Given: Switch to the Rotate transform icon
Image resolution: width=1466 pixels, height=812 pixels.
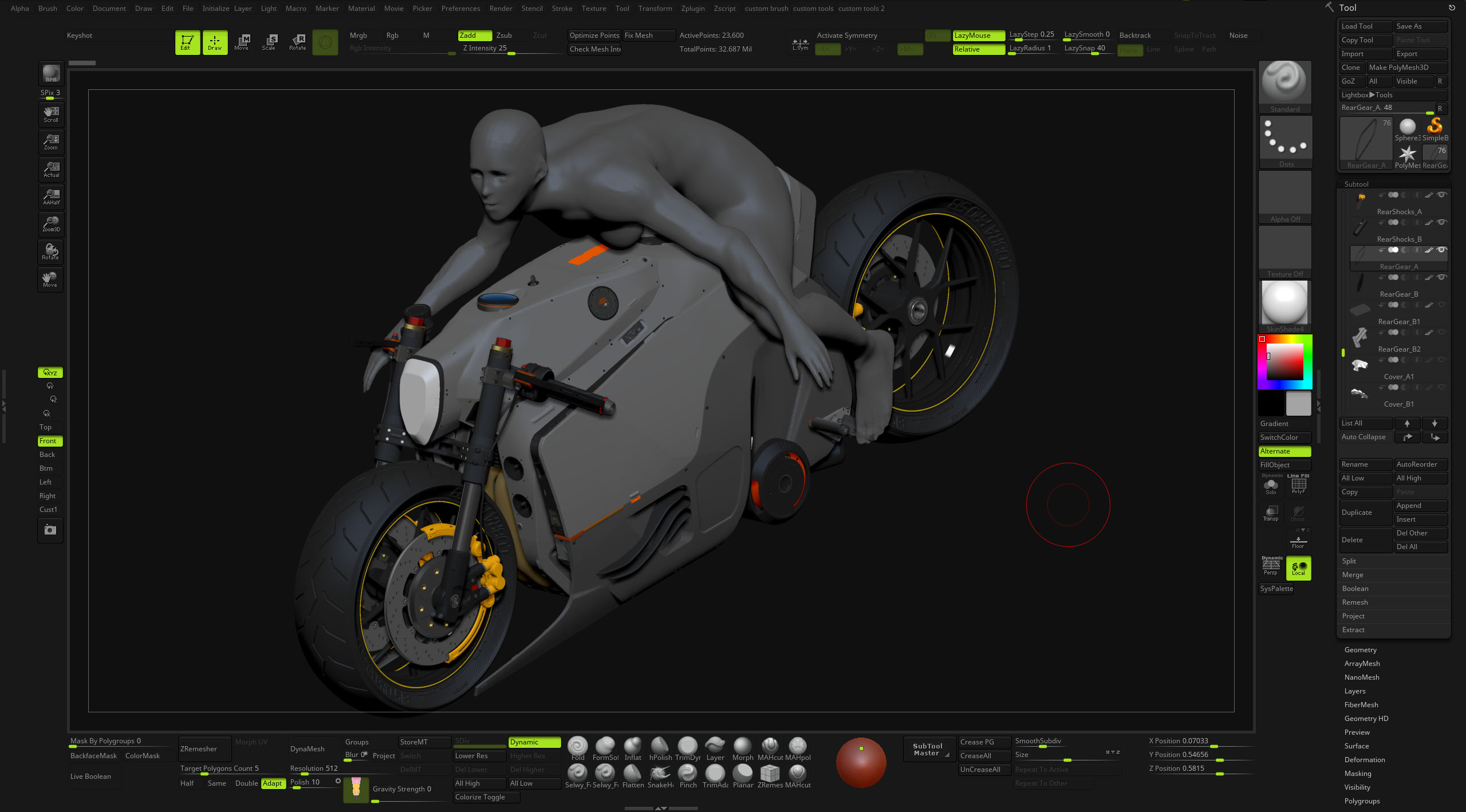Looking at the screenshot, I should 297,42.
